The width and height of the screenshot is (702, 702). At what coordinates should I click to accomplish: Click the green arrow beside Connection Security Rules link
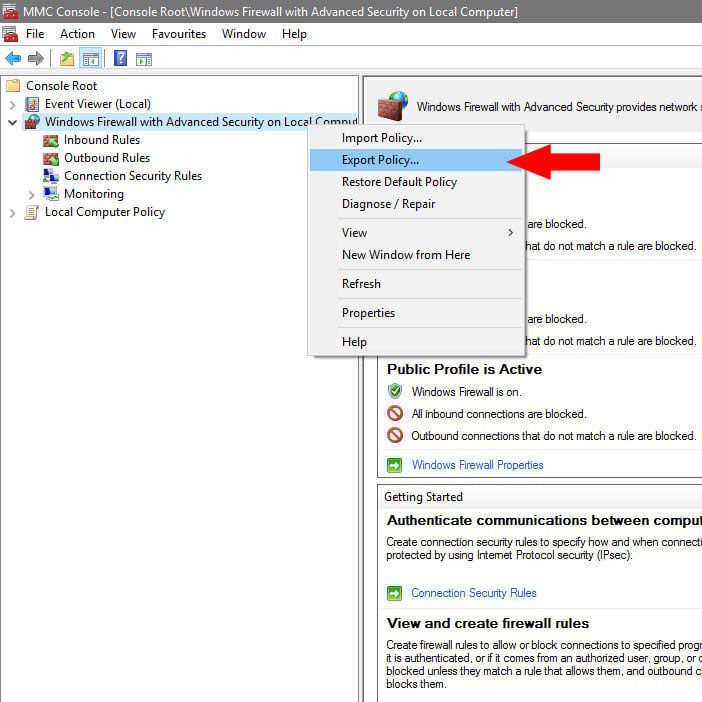pyautogui.click(x=394, y=593)
